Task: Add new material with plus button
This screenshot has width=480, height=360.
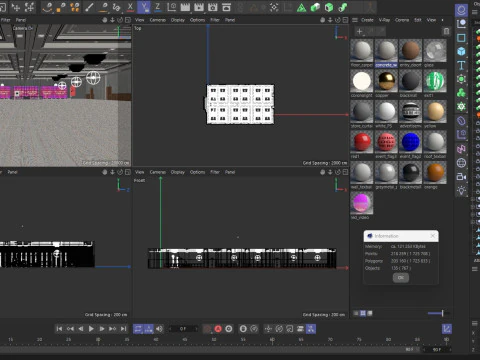Action: pyautogui.click(x=359, y=32)
